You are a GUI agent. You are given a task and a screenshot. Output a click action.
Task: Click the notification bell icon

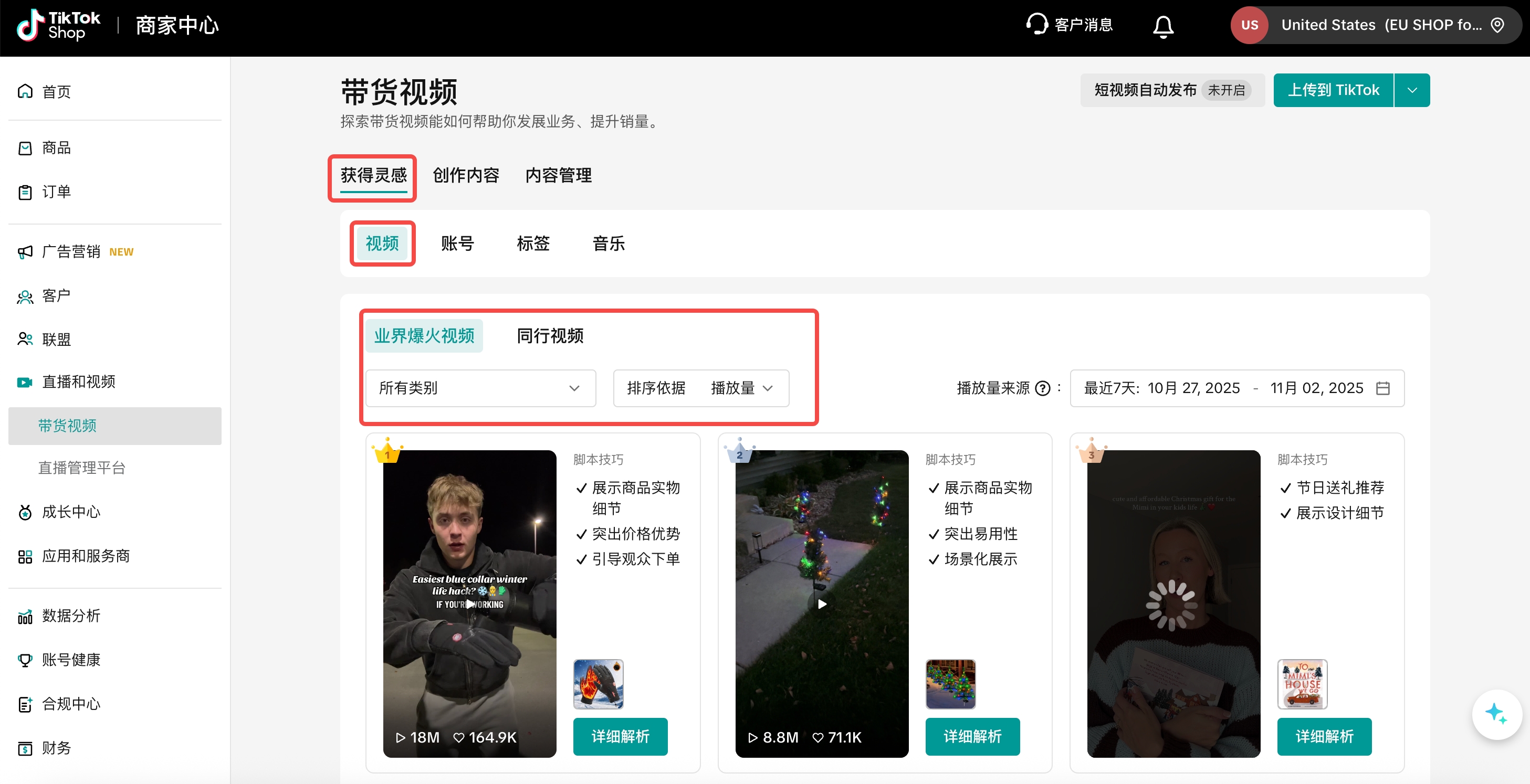(1162, 26)
